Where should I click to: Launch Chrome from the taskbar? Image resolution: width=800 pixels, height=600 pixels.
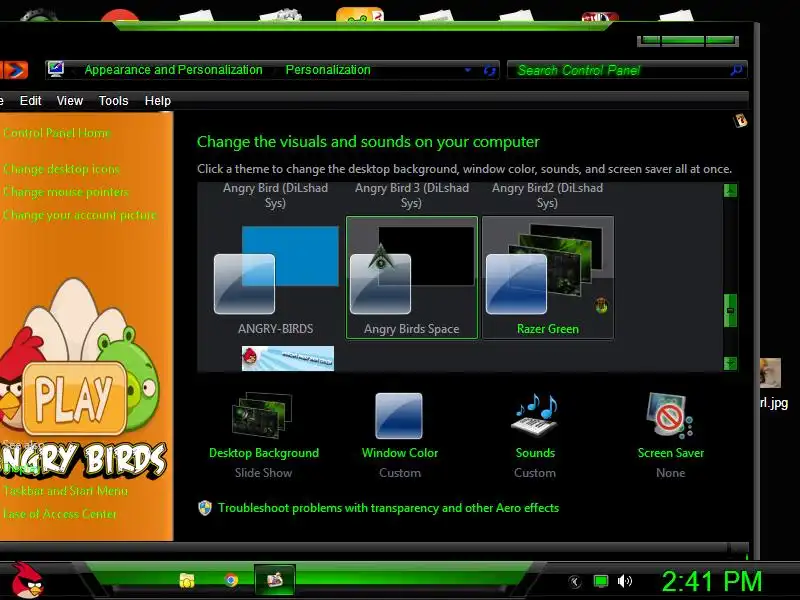pyautogui.click(x=231, y=580)
